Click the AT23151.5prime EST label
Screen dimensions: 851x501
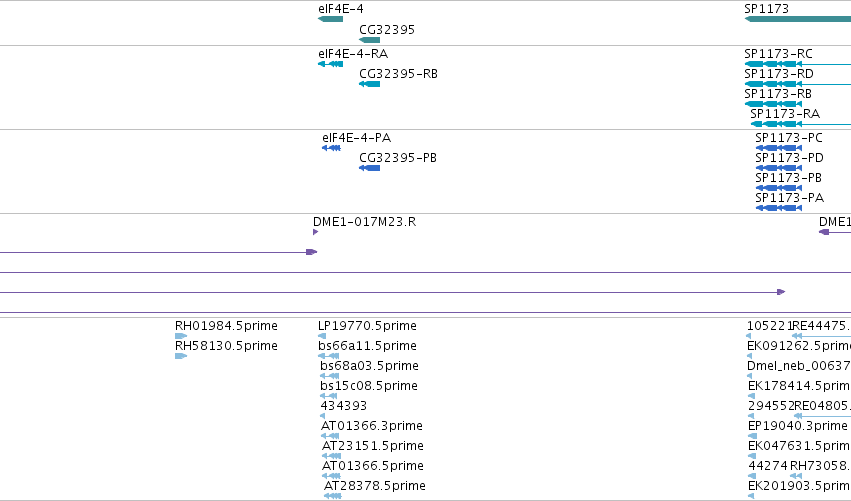373,446
